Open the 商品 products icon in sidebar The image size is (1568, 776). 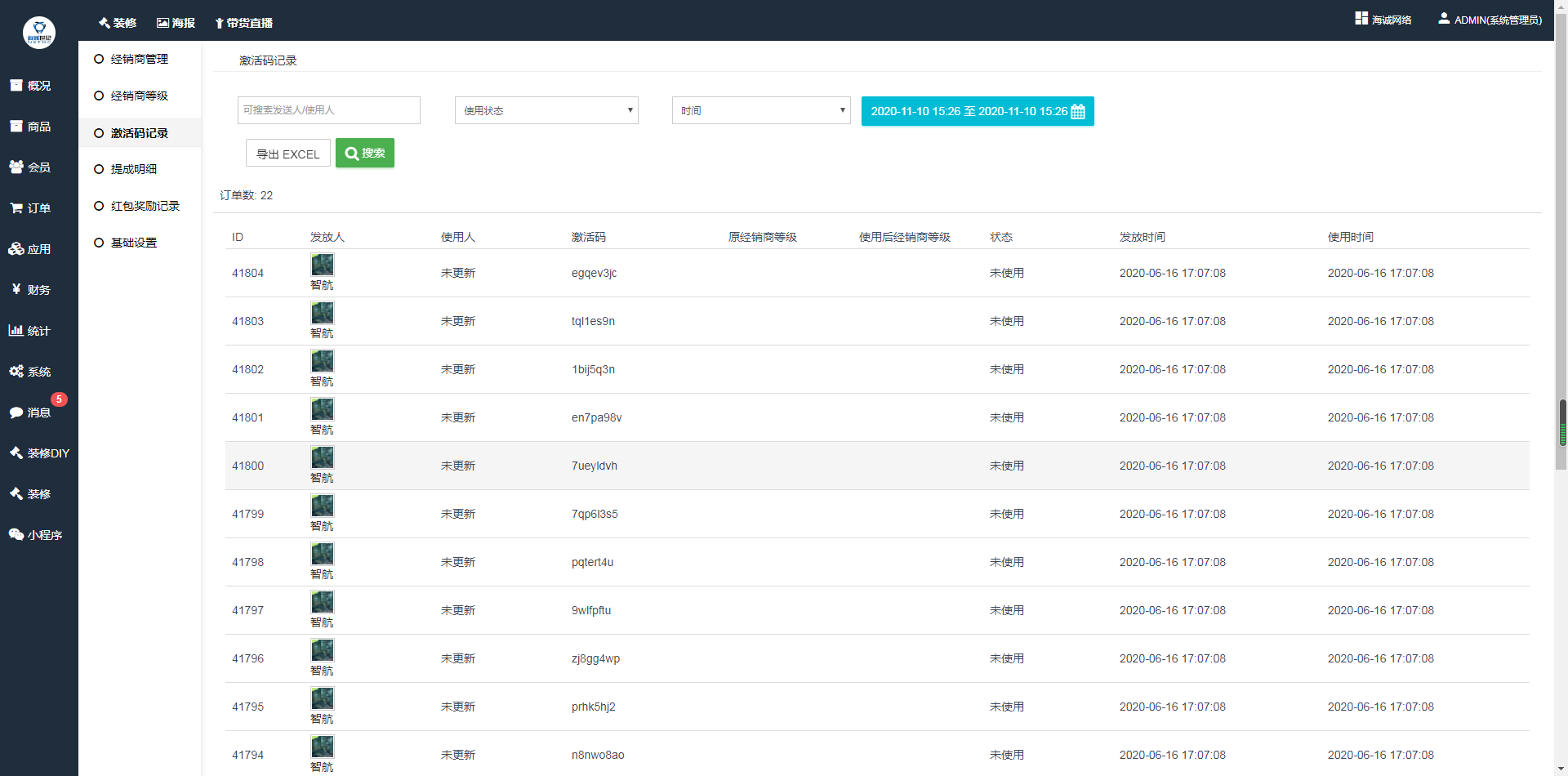16,126
